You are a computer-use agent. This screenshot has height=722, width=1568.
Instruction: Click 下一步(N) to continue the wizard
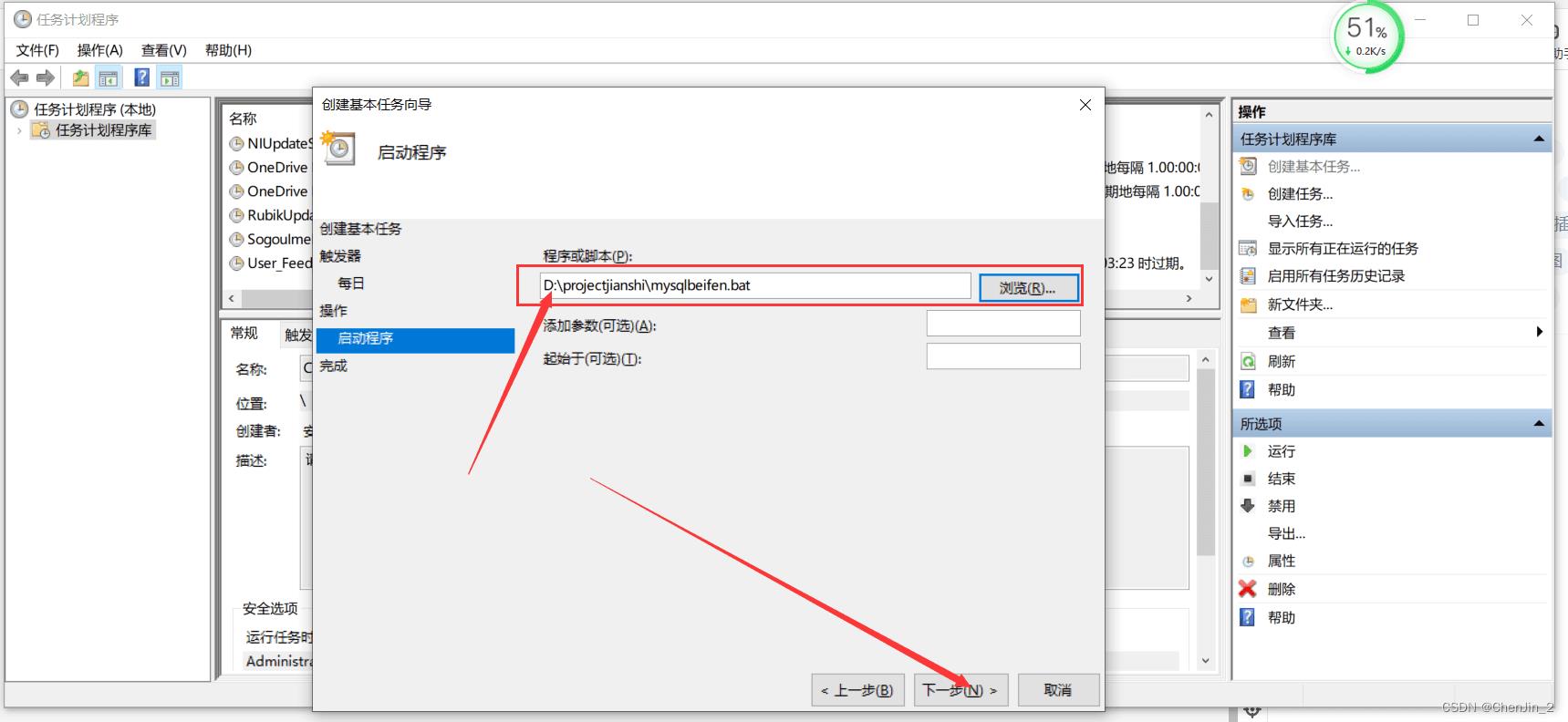point(960,690)
